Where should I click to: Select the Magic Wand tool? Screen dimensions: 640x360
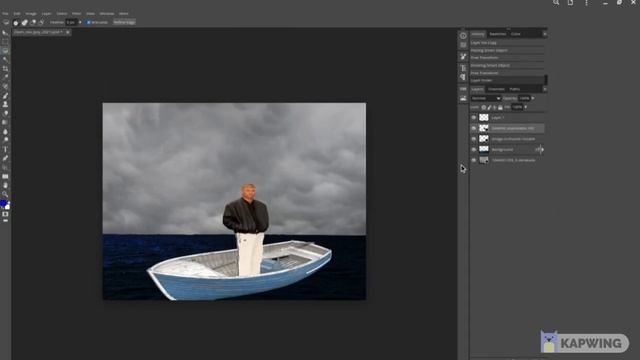5,60
